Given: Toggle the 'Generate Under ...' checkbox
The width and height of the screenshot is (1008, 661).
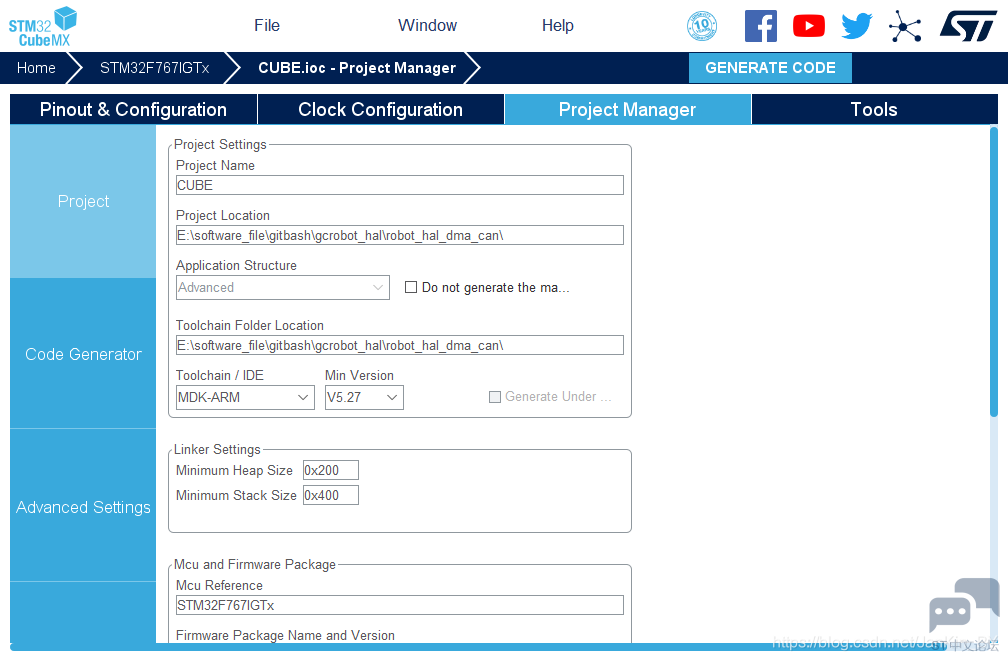Looking at the screenshot, I should pyautogui.click(x=495, y=397).
